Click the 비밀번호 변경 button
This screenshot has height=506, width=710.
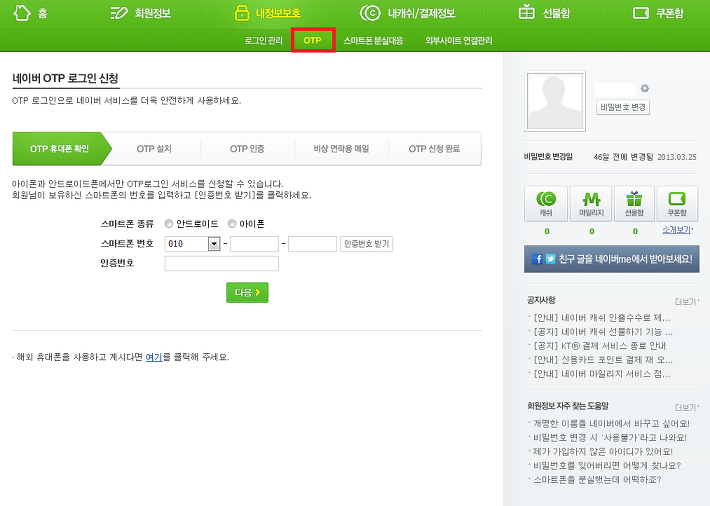623,107
